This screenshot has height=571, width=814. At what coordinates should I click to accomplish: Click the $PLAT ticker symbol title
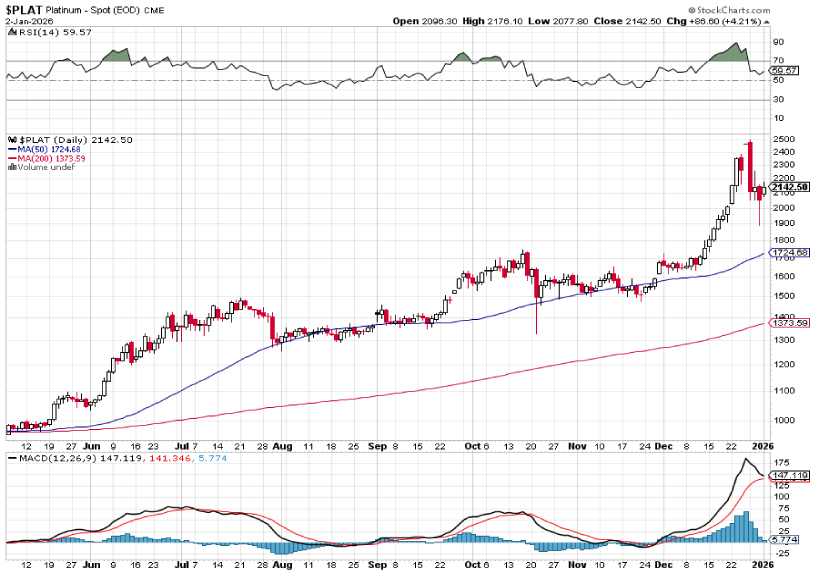[23, 9]
